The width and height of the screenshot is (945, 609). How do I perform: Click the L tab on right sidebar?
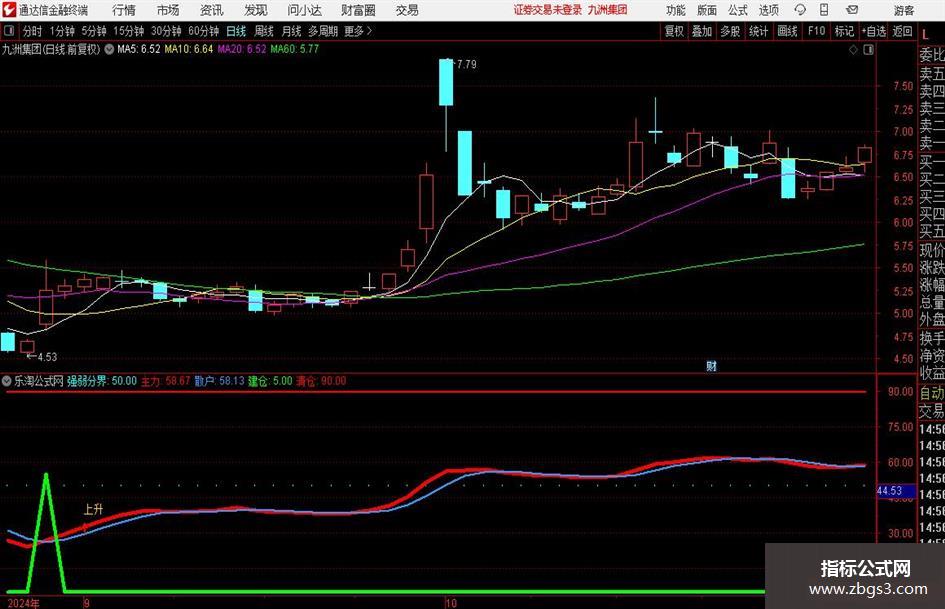tap(925, 35)
